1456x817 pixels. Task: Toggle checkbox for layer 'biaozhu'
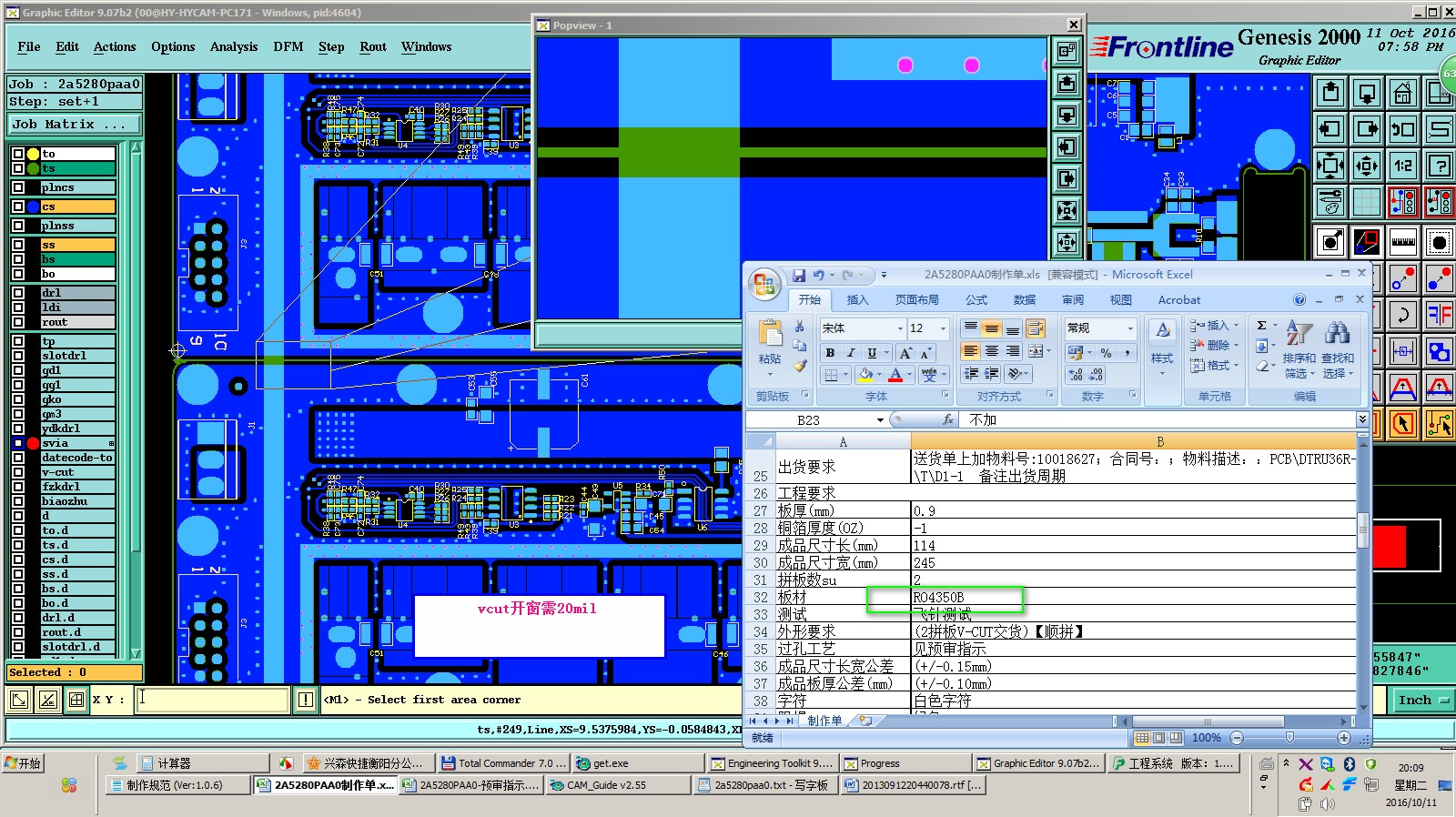pos(17,501)
